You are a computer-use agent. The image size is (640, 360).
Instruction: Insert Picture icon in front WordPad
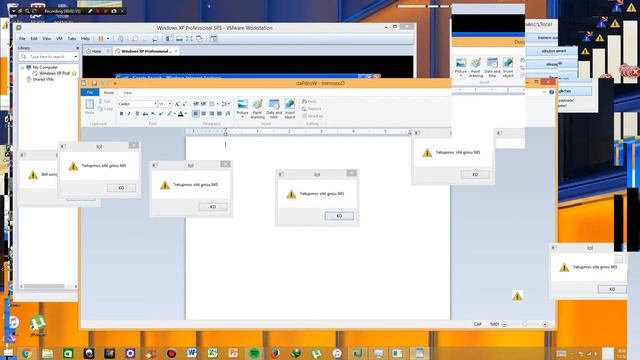pyautogui.click(x=242, y=105)
